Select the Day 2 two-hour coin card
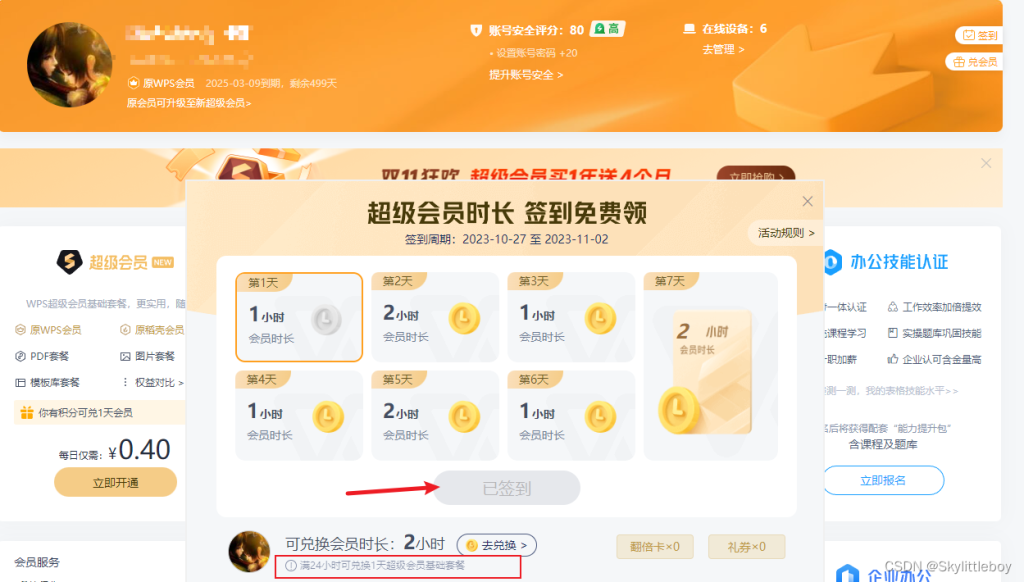 pos(435,317)
